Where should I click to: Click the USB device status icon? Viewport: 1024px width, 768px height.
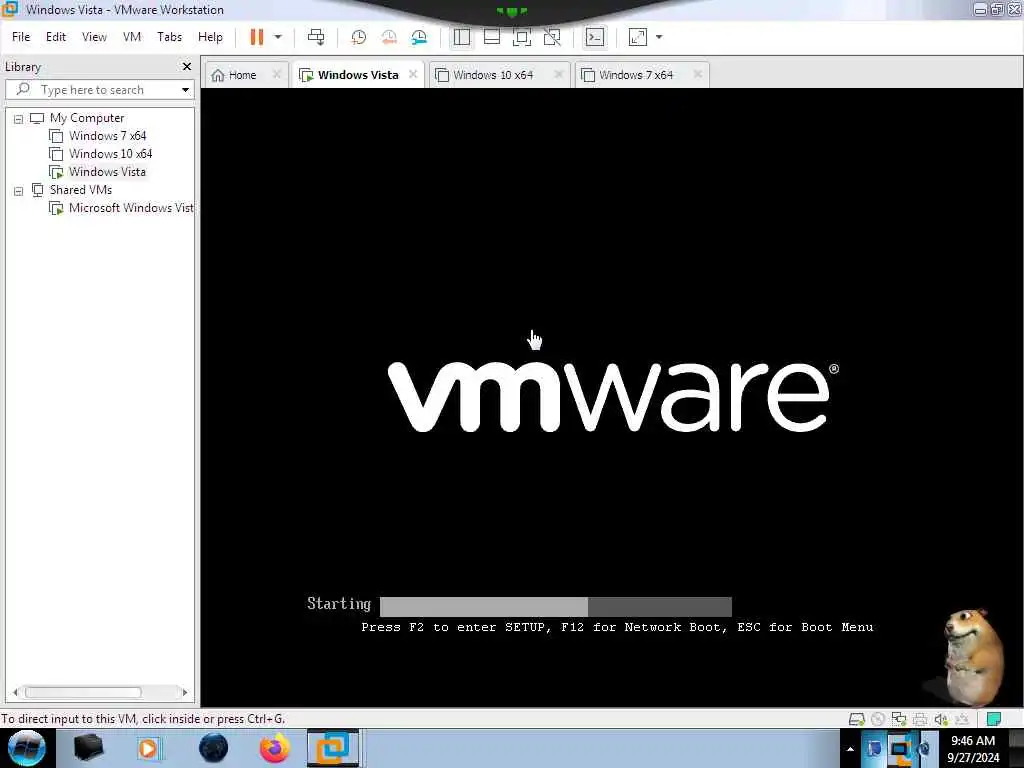click(x=961, y=719)
